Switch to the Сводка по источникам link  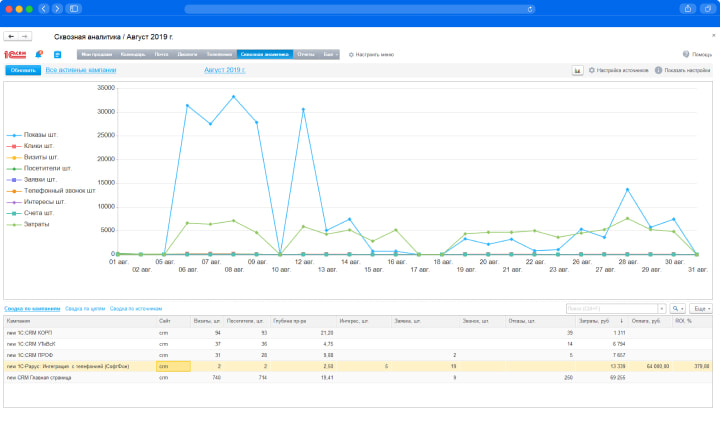click(136, 309)
